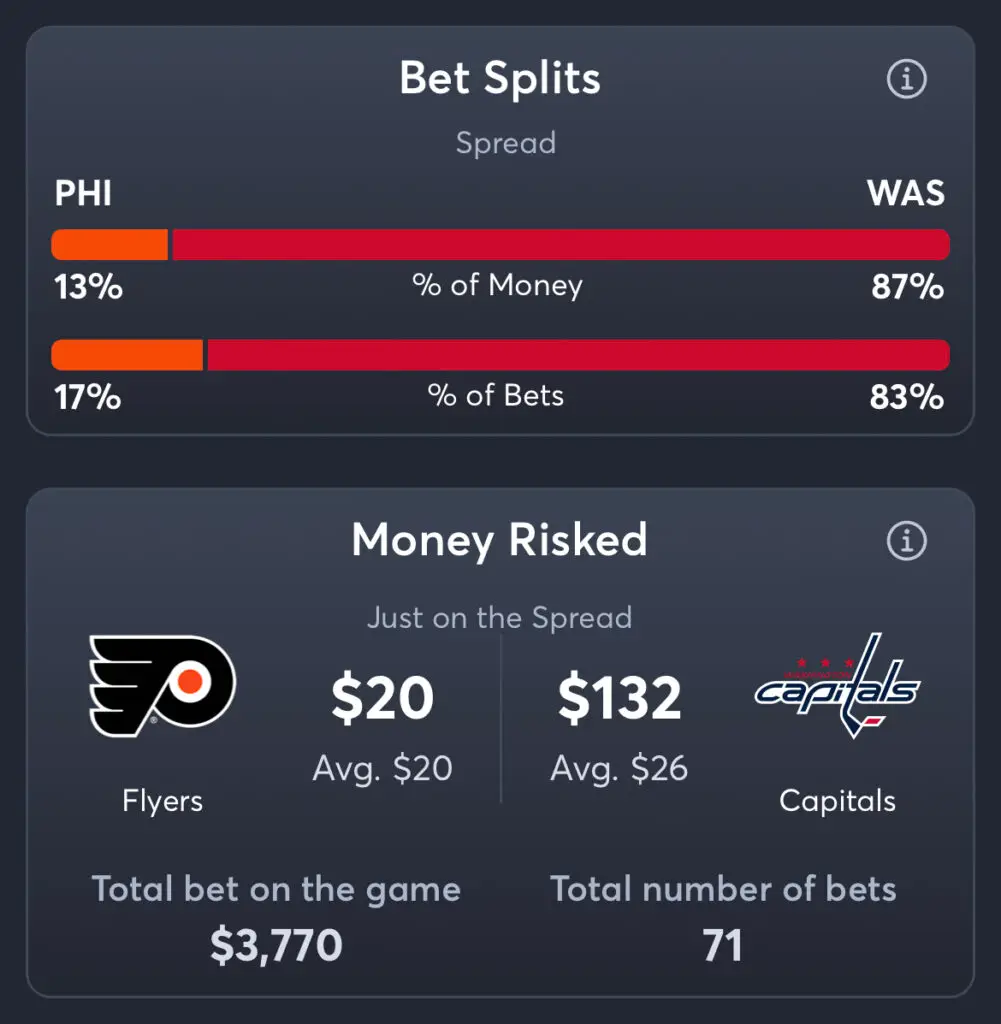This screenshot has height=1024, width=1001.
Task: Select the orange PHI money bar segment
Action: point(110,244)
